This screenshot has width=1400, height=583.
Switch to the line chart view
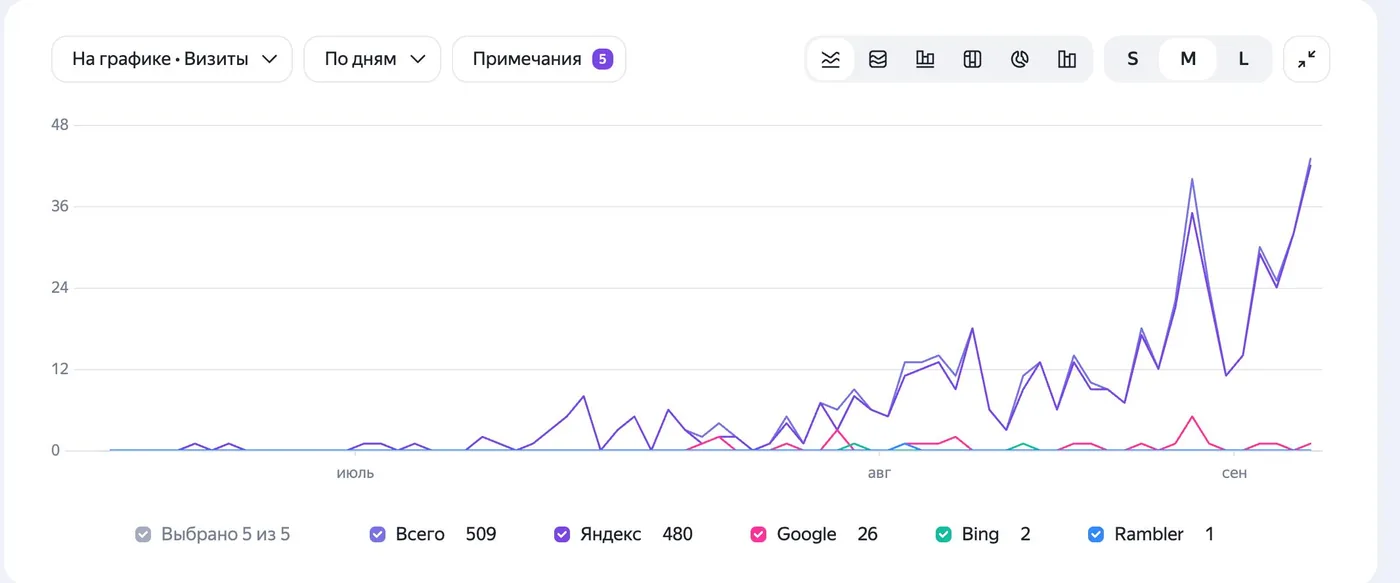tap(830, 59)
